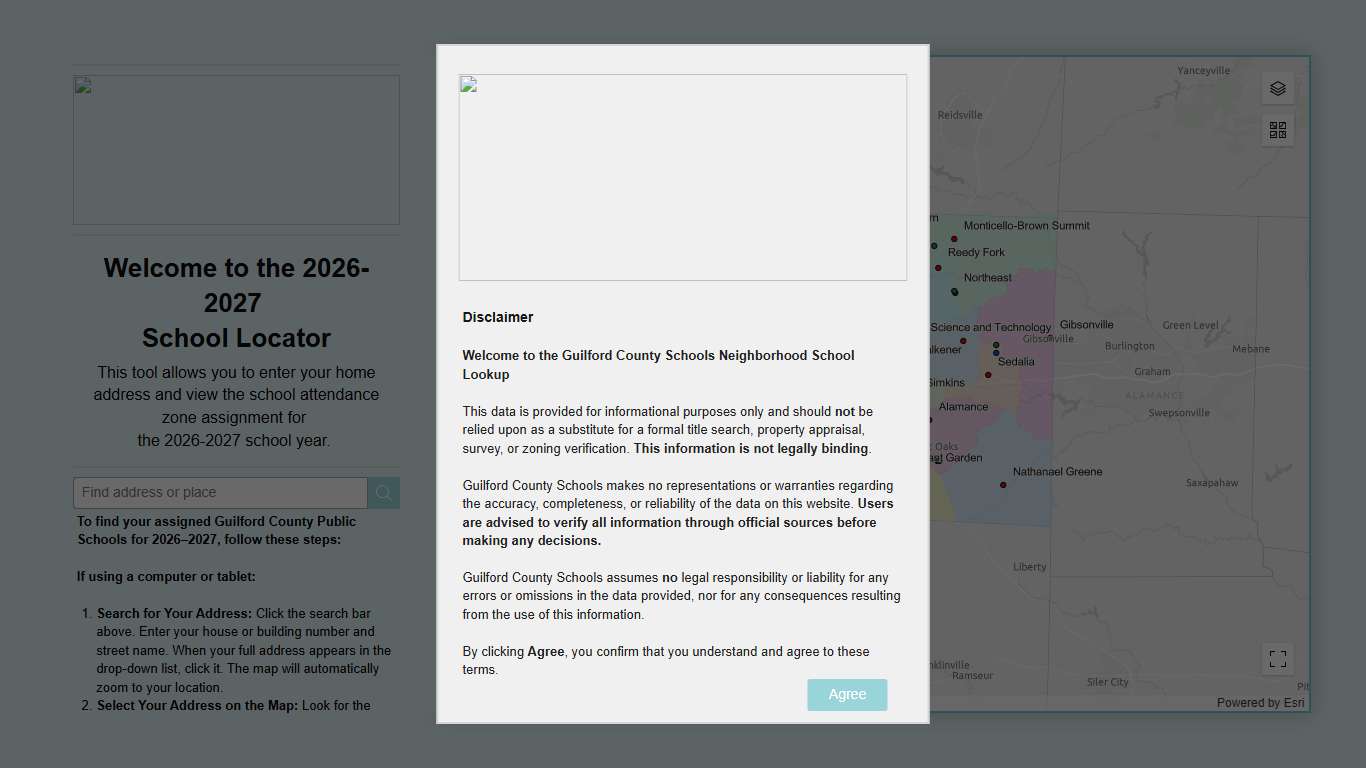Click the Burlington label on the map
Image resolution: width=1366 pixels, height=768 pixels.
[1129, 346]
